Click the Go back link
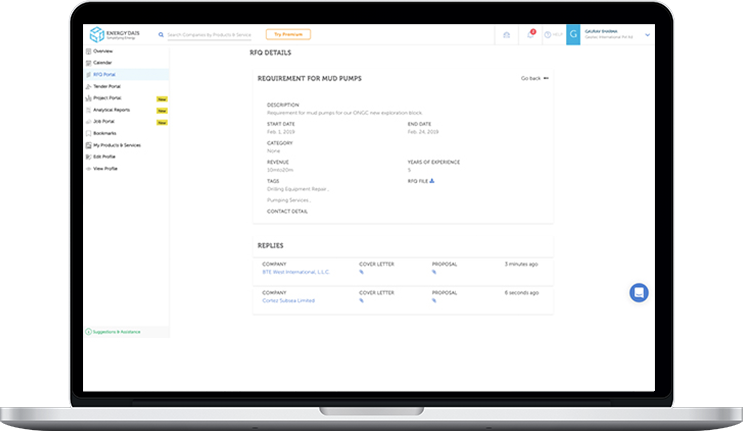 535,78
